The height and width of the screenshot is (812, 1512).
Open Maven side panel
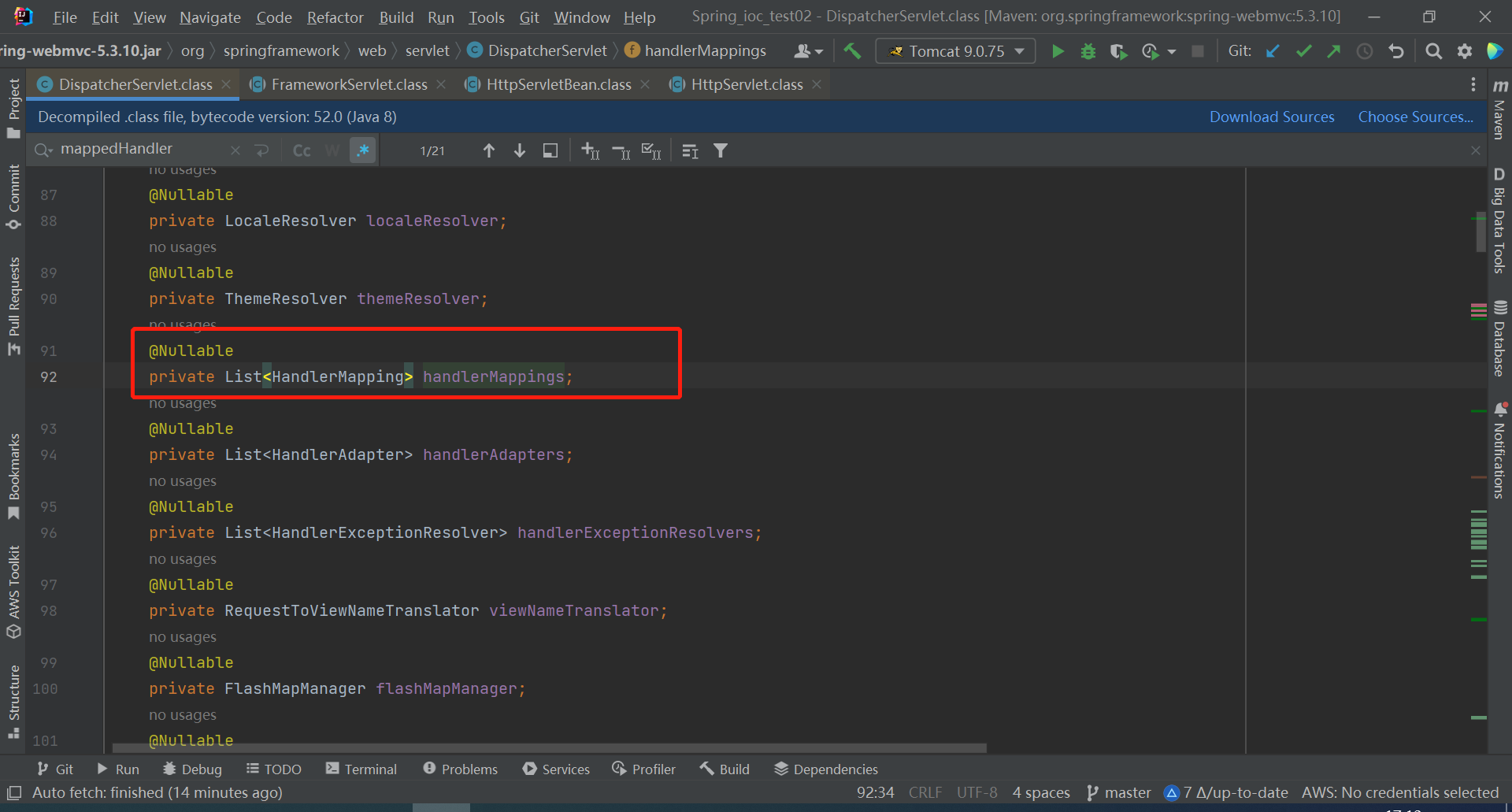point(1499,109)
